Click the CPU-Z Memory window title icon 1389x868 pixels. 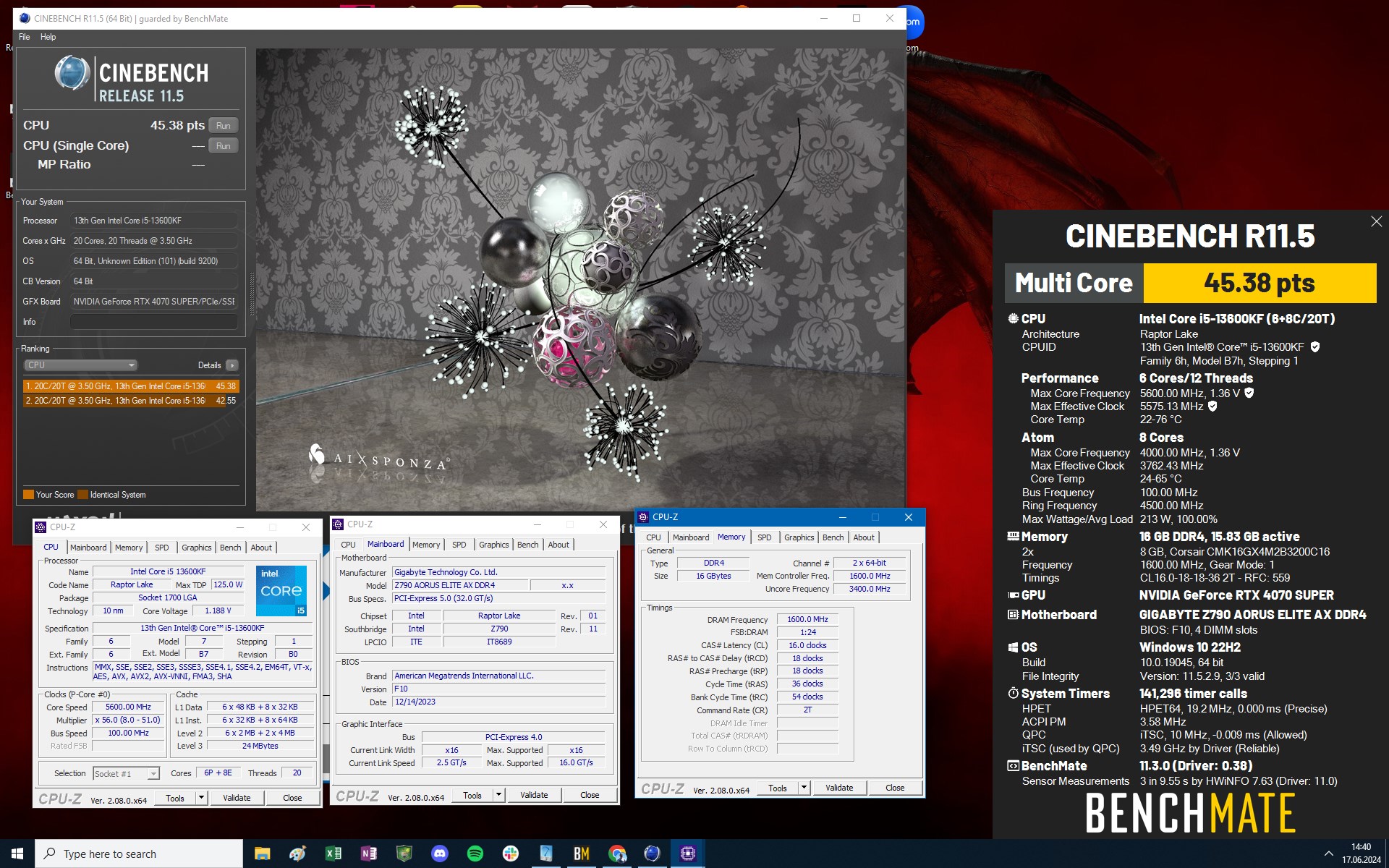pyautogui.click(x=642, y=517)
